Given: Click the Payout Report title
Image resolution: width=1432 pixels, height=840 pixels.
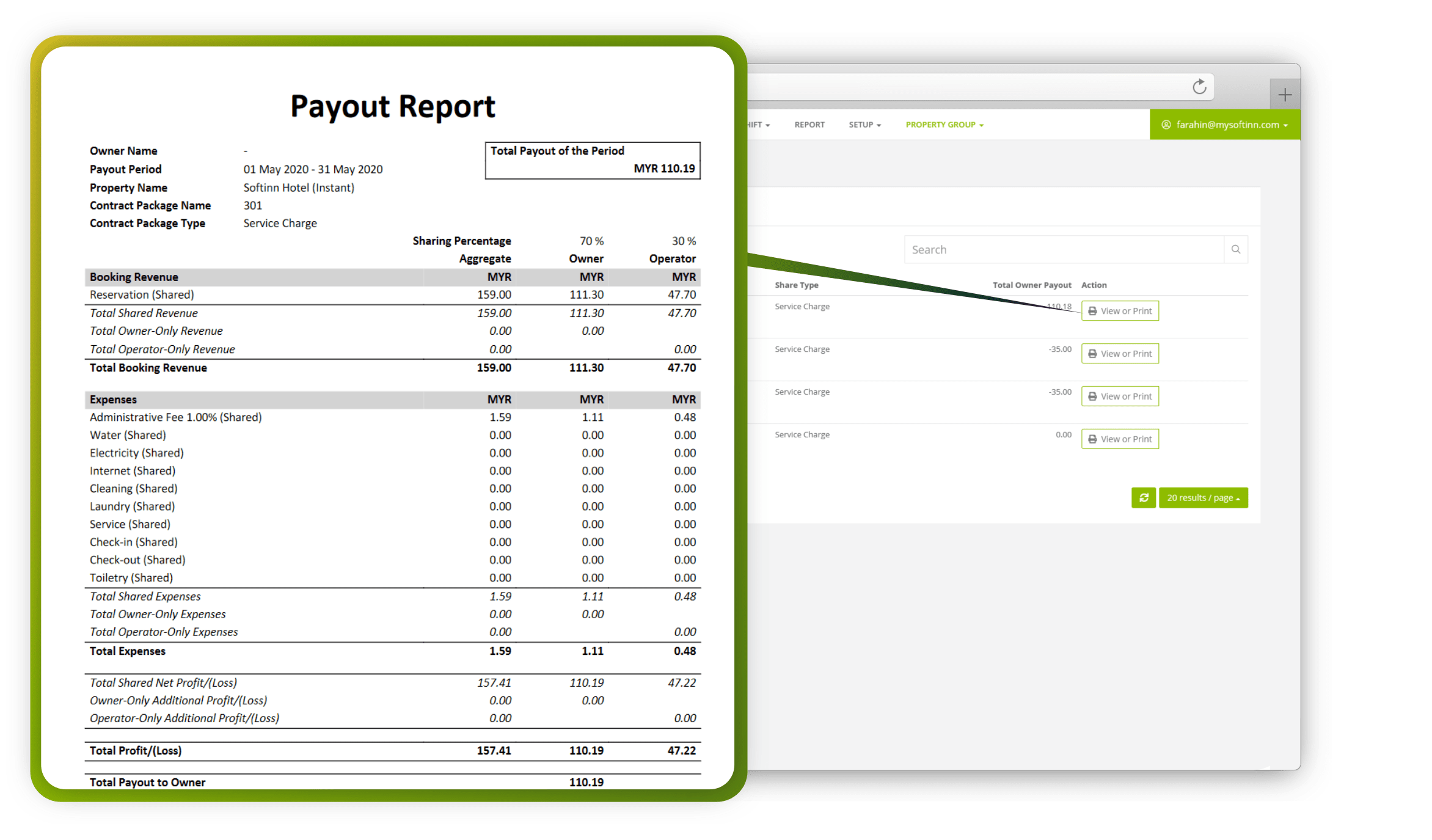Looking at the screenshot, I should tap(393, 107).
